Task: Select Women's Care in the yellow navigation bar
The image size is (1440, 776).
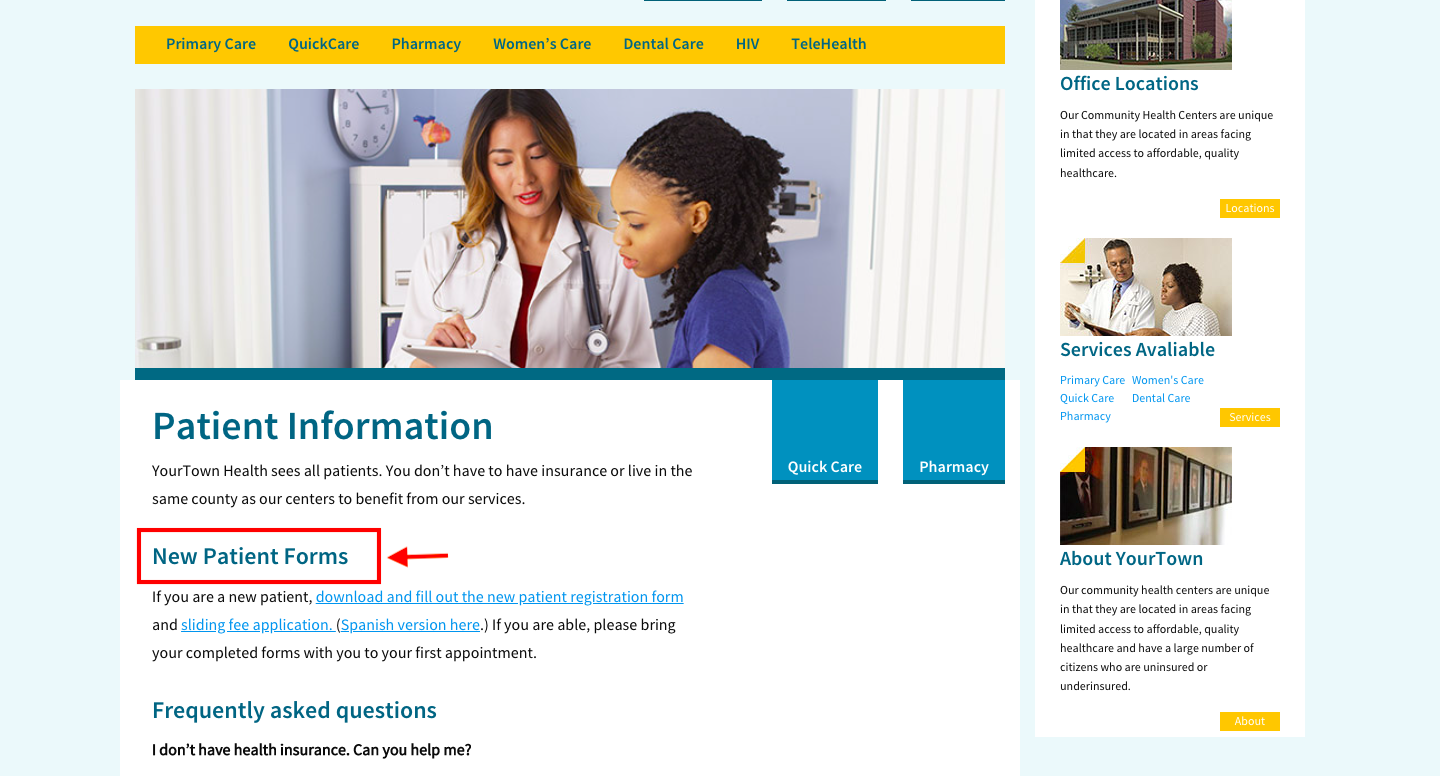Action: (x=542, y=44)
